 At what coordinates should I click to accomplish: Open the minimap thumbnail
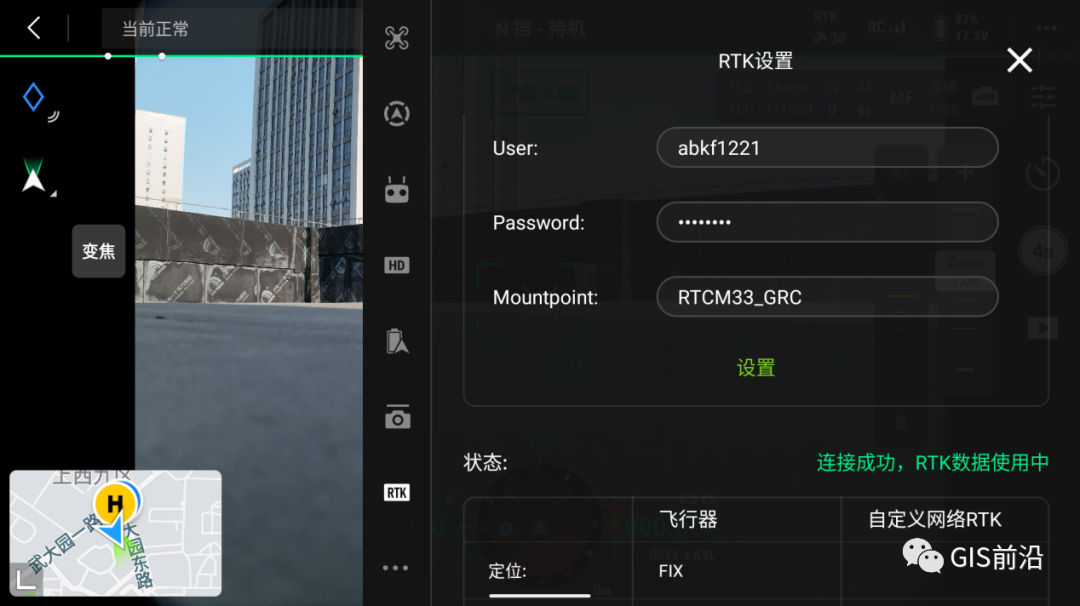(116, 533)
